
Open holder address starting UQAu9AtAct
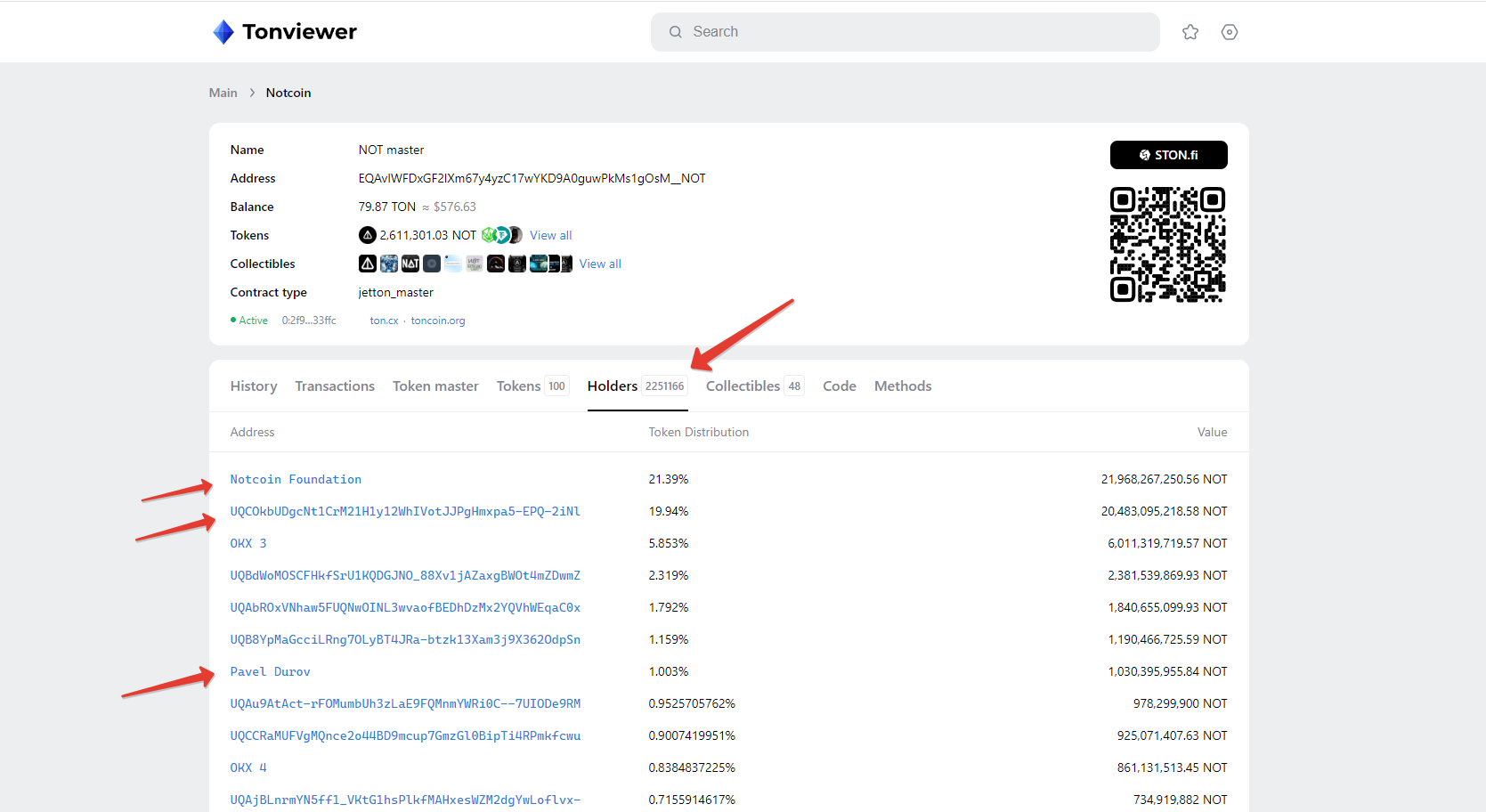click(405, 703)
